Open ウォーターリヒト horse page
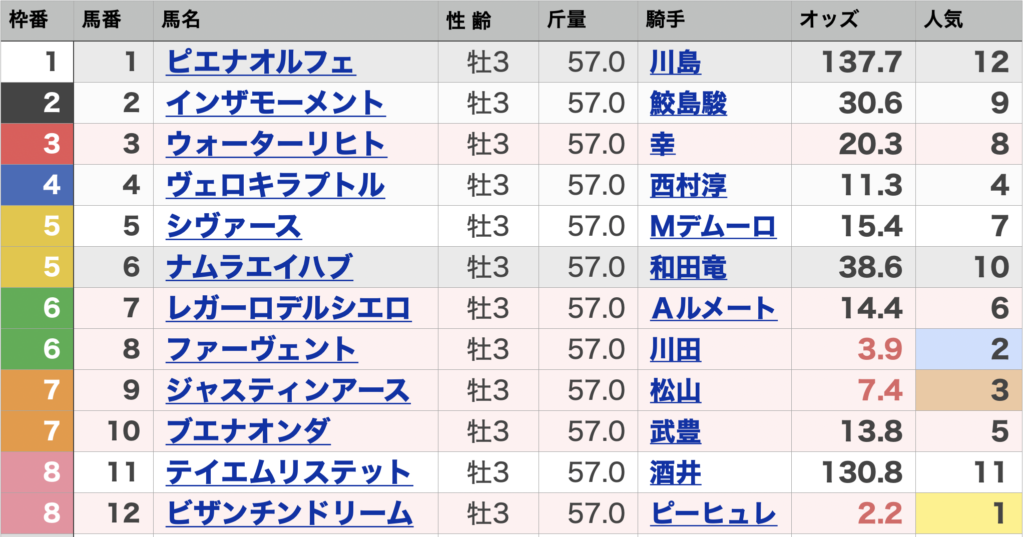 click(275, 144)
